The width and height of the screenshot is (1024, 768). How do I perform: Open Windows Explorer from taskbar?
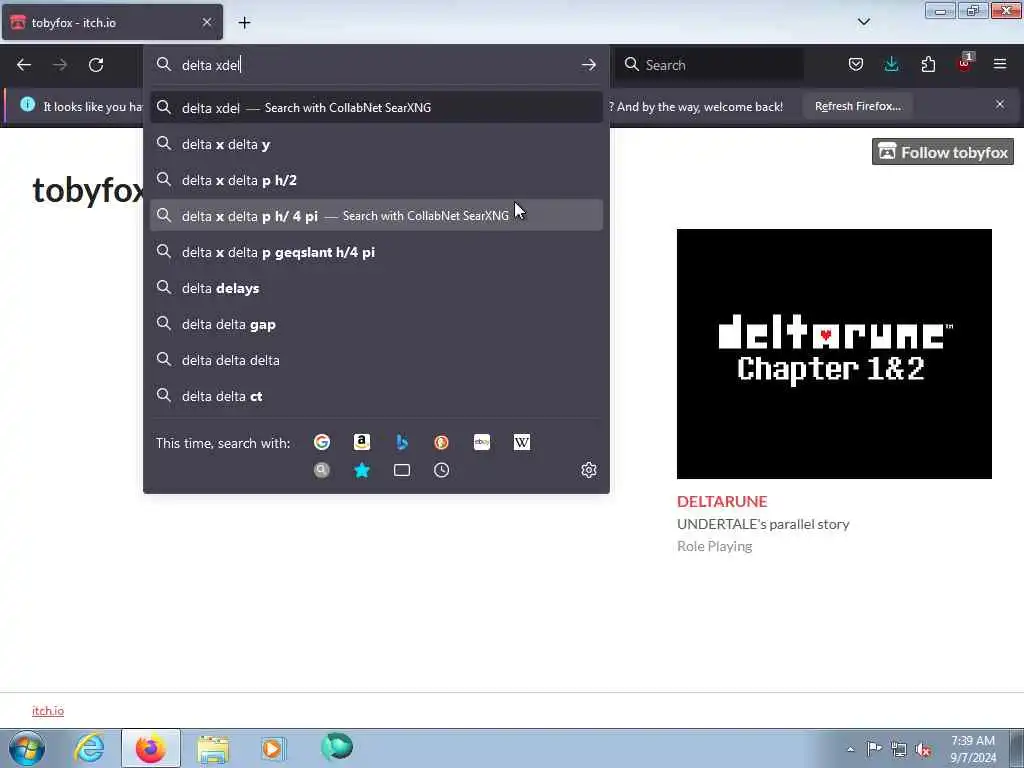(213, 748)
